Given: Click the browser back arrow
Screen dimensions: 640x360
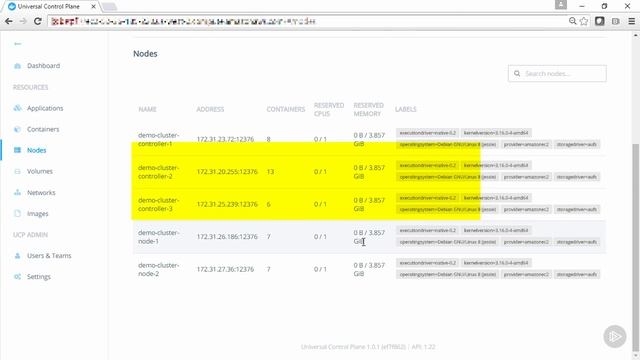Looking at the screenshot, I should point(9,21).
